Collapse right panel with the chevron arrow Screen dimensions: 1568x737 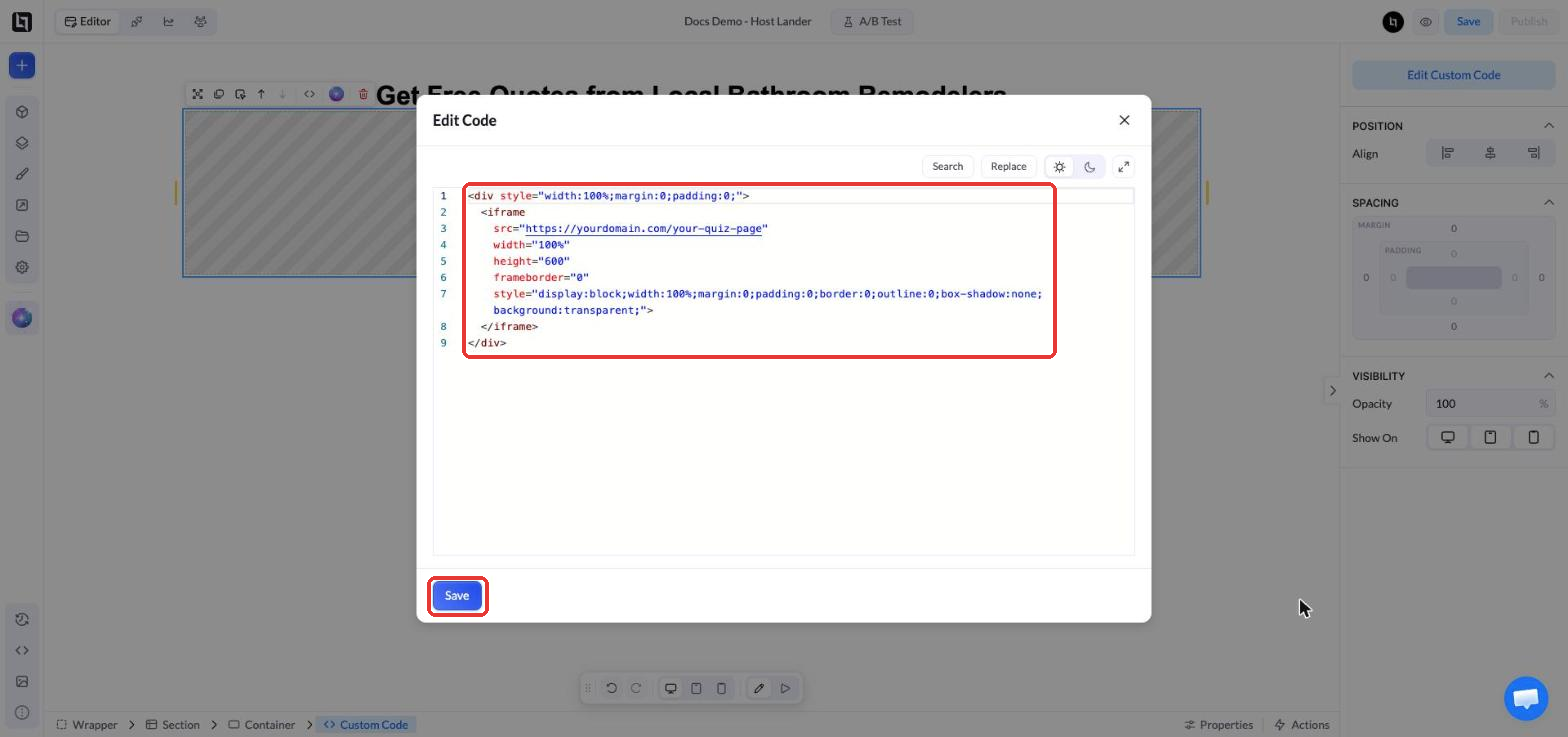1332,391
